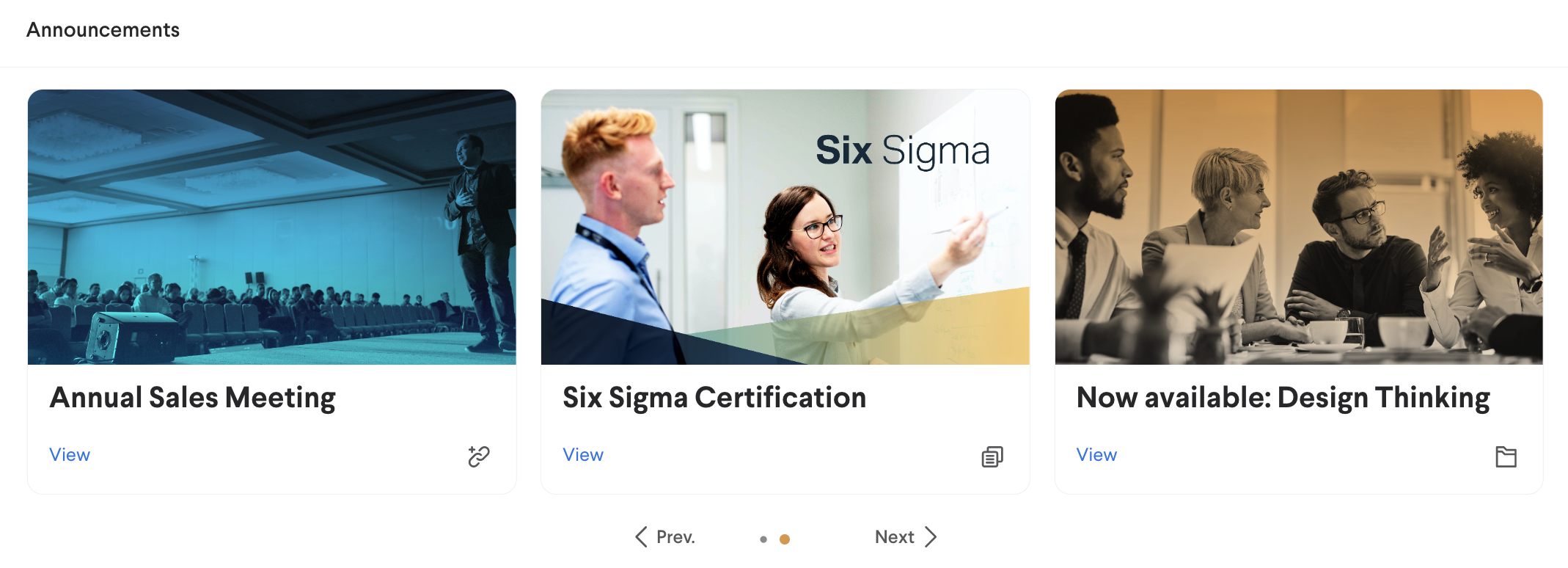Viewport: 1568px width, 568px height.
Task: Open View link for Annual Sales Meeting
Action: click(x=70, y=455)
